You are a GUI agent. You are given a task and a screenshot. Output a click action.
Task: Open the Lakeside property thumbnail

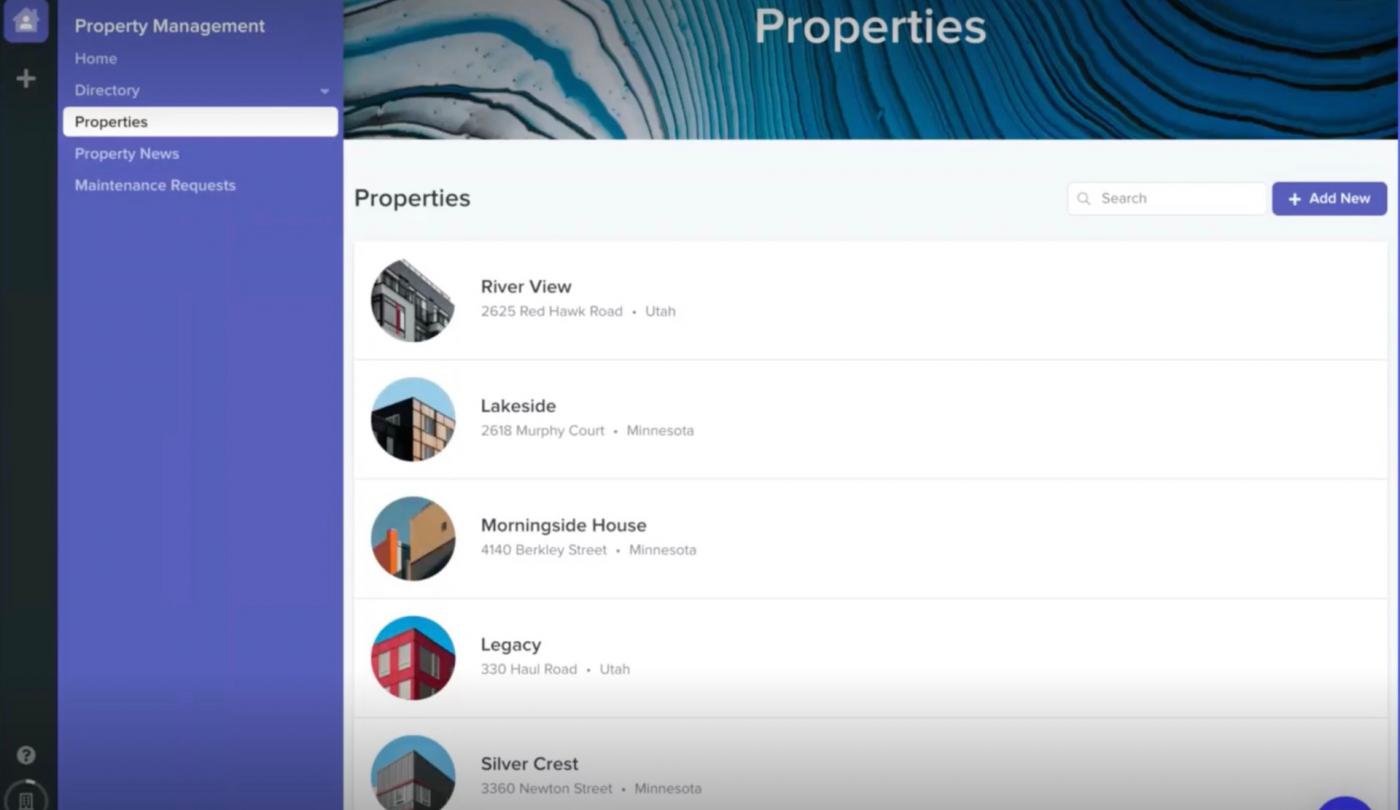pyautogui.click(x=413, y=419)
